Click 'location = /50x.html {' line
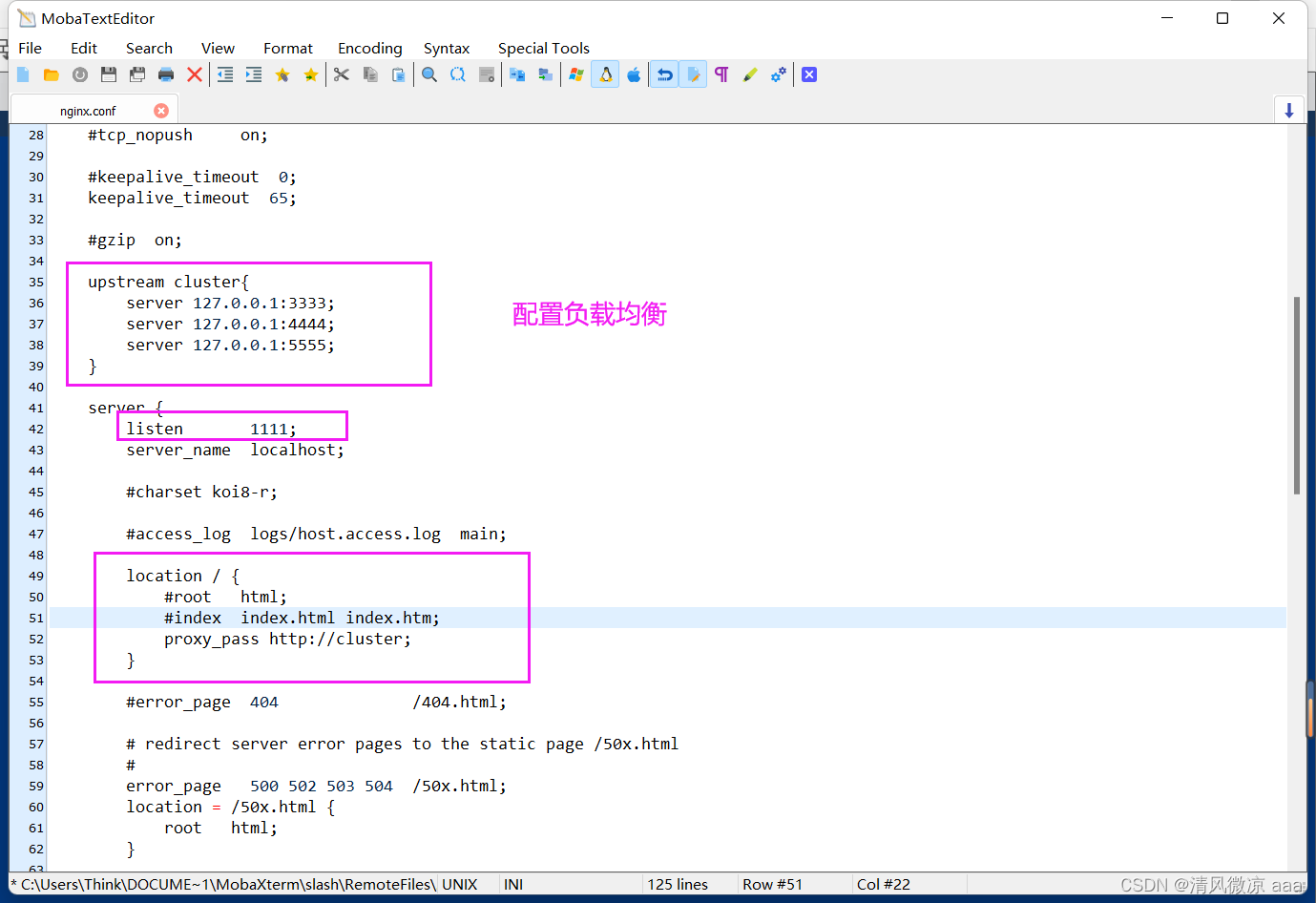The height and width of the screenshot is (903, 1316). (231, 807)
